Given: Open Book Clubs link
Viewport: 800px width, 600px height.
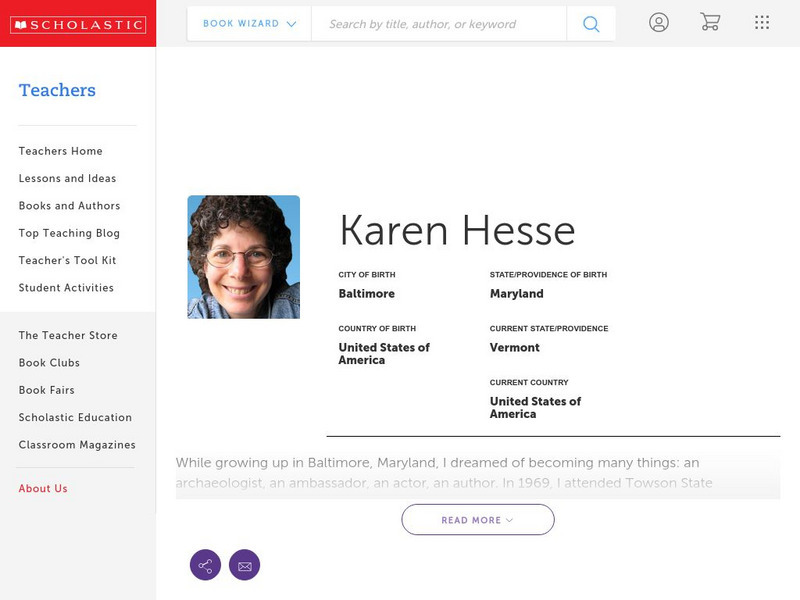Looking at the screenshot, I should pos(49,363).
